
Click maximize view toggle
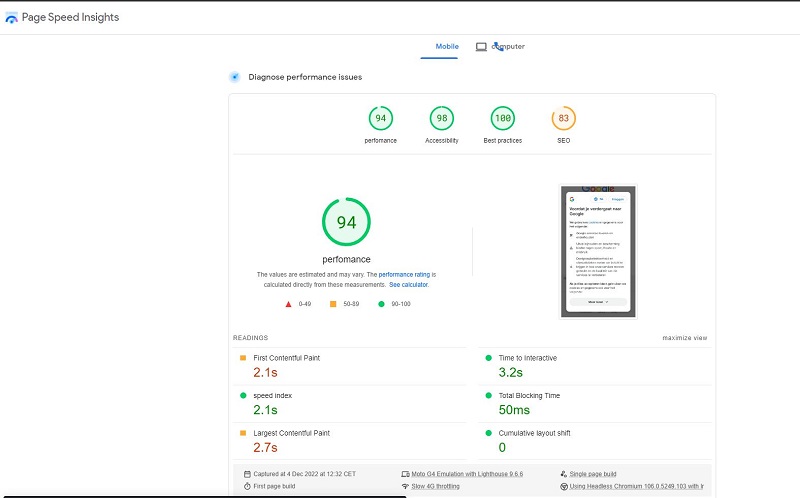[685, 338]
